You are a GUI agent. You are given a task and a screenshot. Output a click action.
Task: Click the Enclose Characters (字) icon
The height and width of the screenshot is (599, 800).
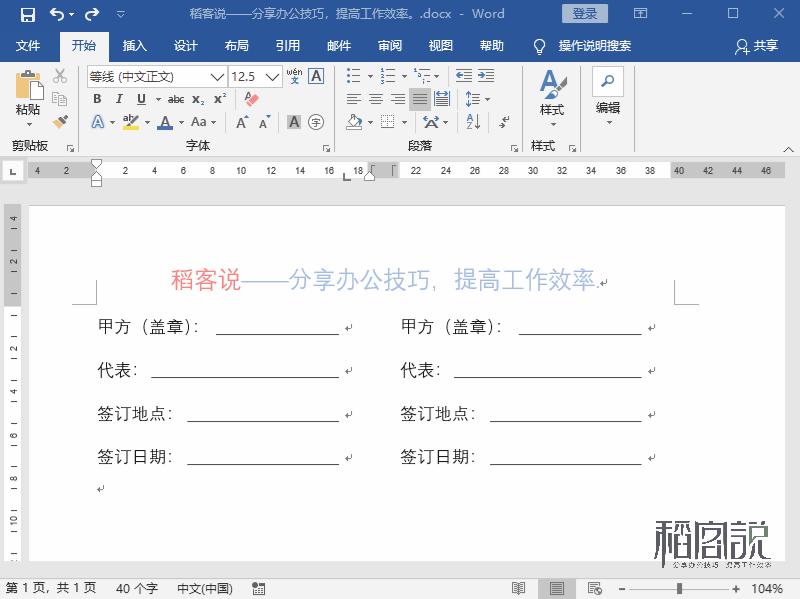click(316, 122)
